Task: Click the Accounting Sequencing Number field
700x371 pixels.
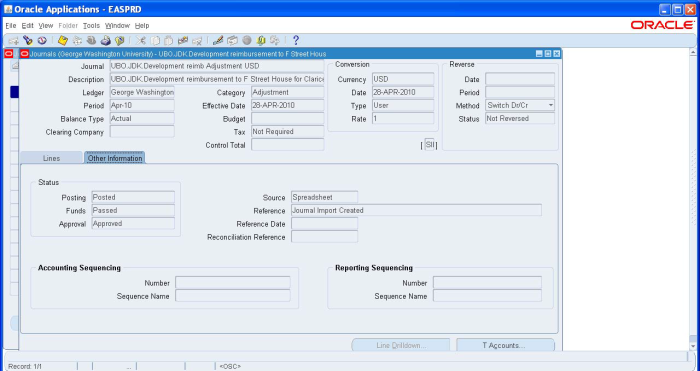Action: point(233,283)
